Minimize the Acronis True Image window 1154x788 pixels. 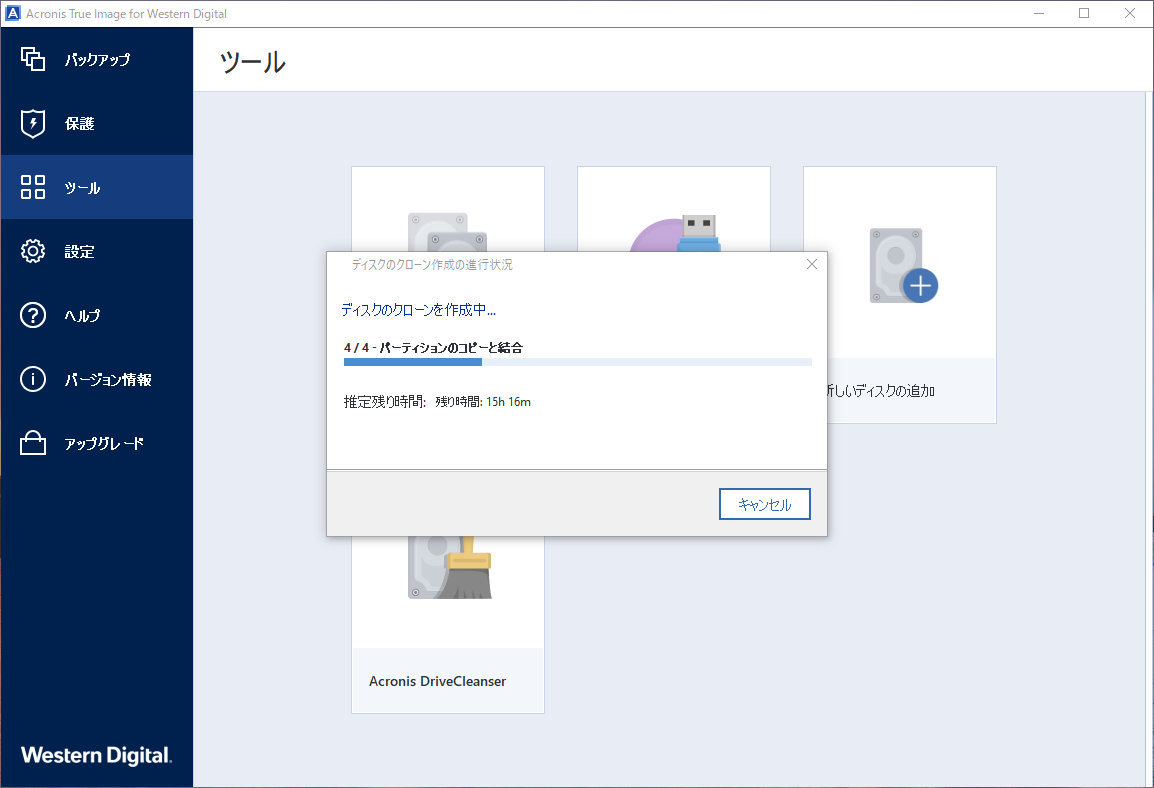pos(1038,13)
